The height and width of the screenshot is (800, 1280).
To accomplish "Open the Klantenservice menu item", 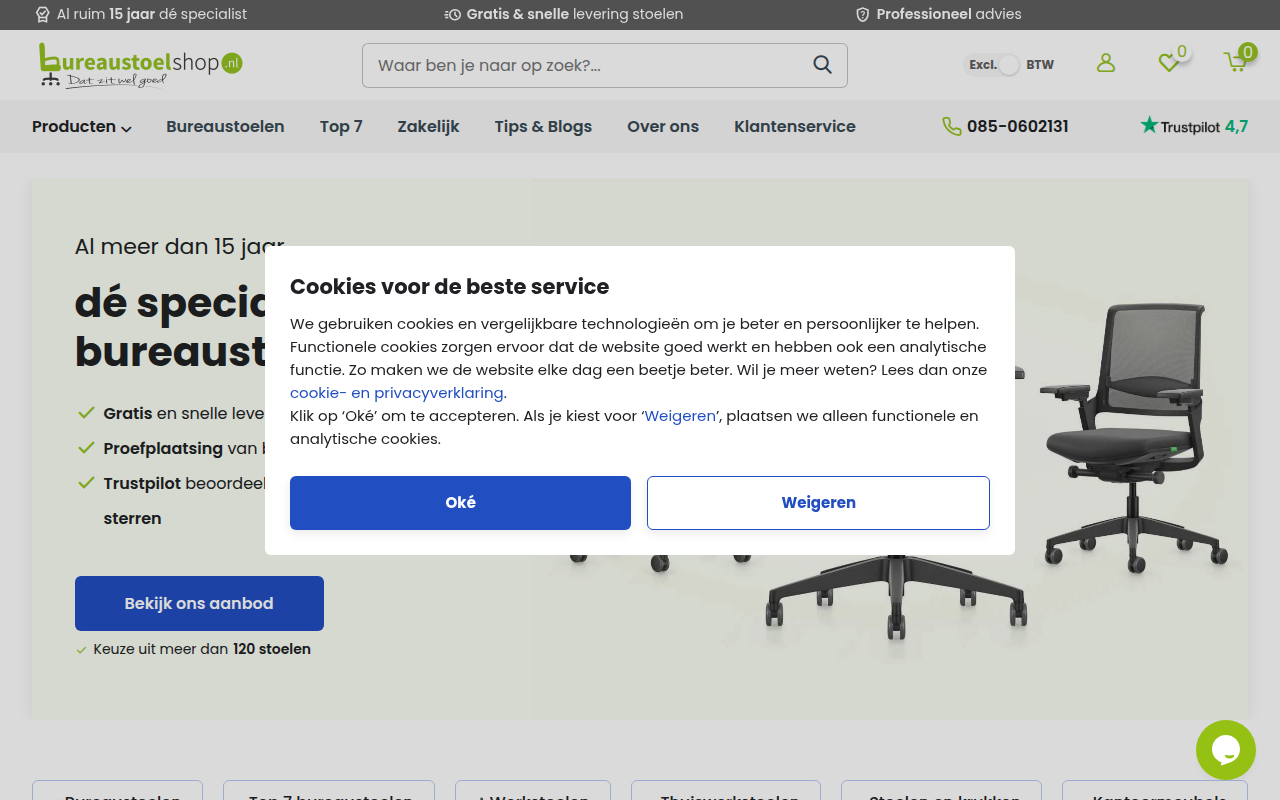I will (x=795, y=126).
